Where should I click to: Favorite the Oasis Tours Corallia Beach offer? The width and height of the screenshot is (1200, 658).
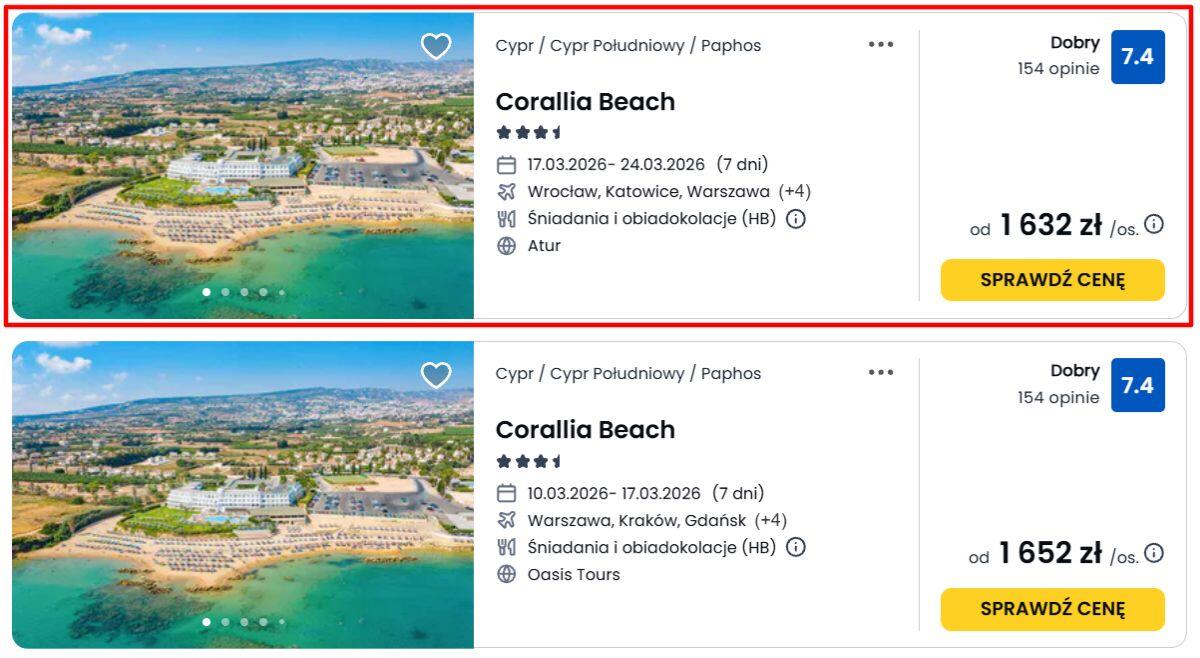click(x=436, y=375)
